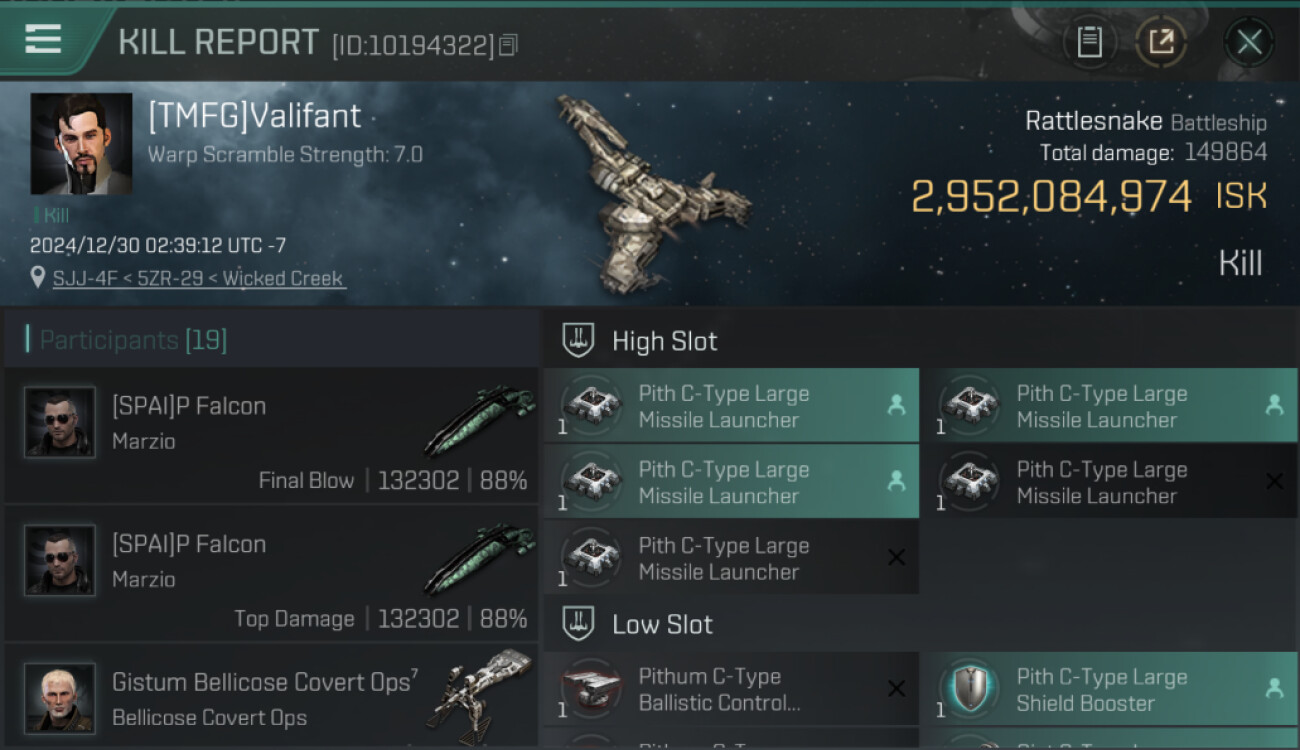Image resolution: width=1300 pixels, height=750 pixels.
Task: Open the hamburger menu icon
Action: coord(43,39)
